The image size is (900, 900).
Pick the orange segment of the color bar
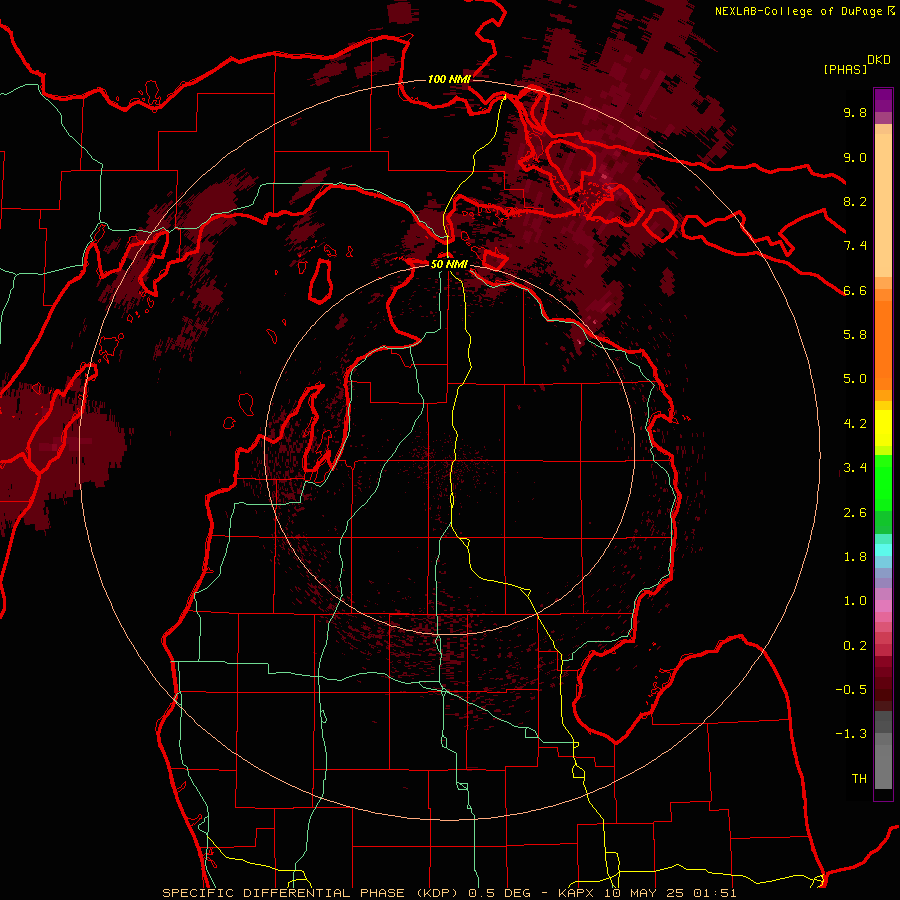883,346
